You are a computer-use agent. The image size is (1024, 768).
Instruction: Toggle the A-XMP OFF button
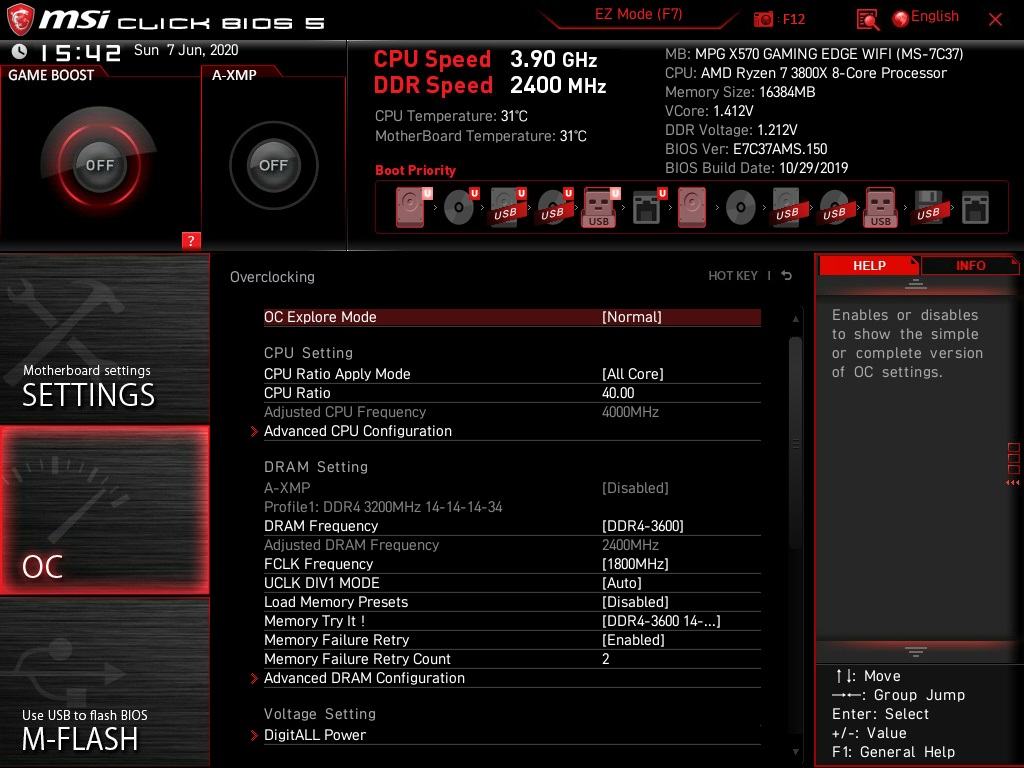click(x=273, y=165)
